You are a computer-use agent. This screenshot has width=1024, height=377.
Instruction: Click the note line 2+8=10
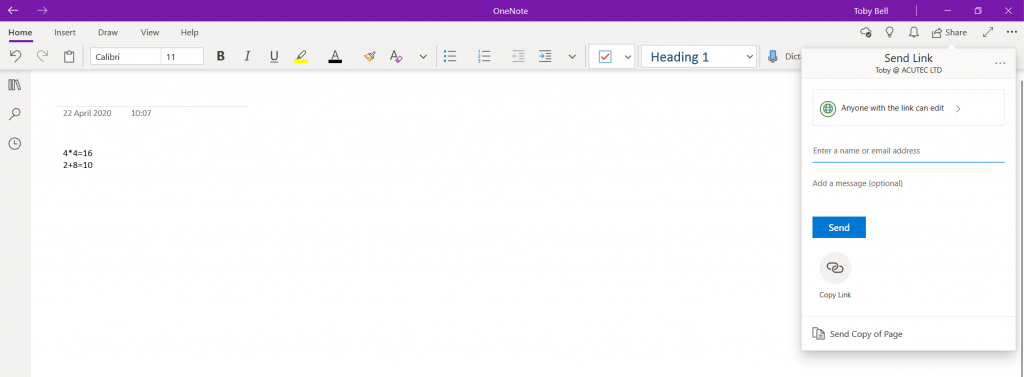[78, 165]
